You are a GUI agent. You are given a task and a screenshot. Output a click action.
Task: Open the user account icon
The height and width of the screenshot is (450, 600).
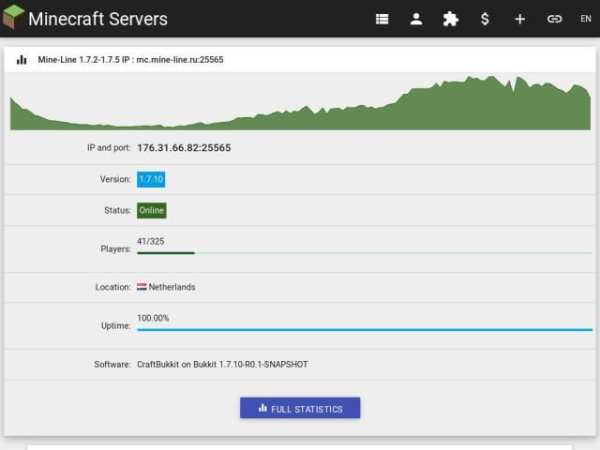(x=416, y=19)
